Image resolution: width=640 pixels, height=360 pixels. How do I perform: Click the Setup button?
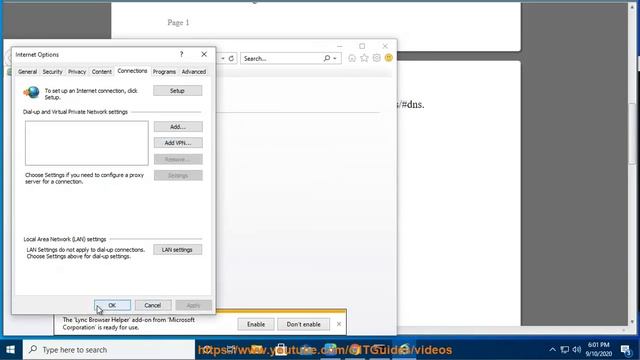[x=178, y=91]
